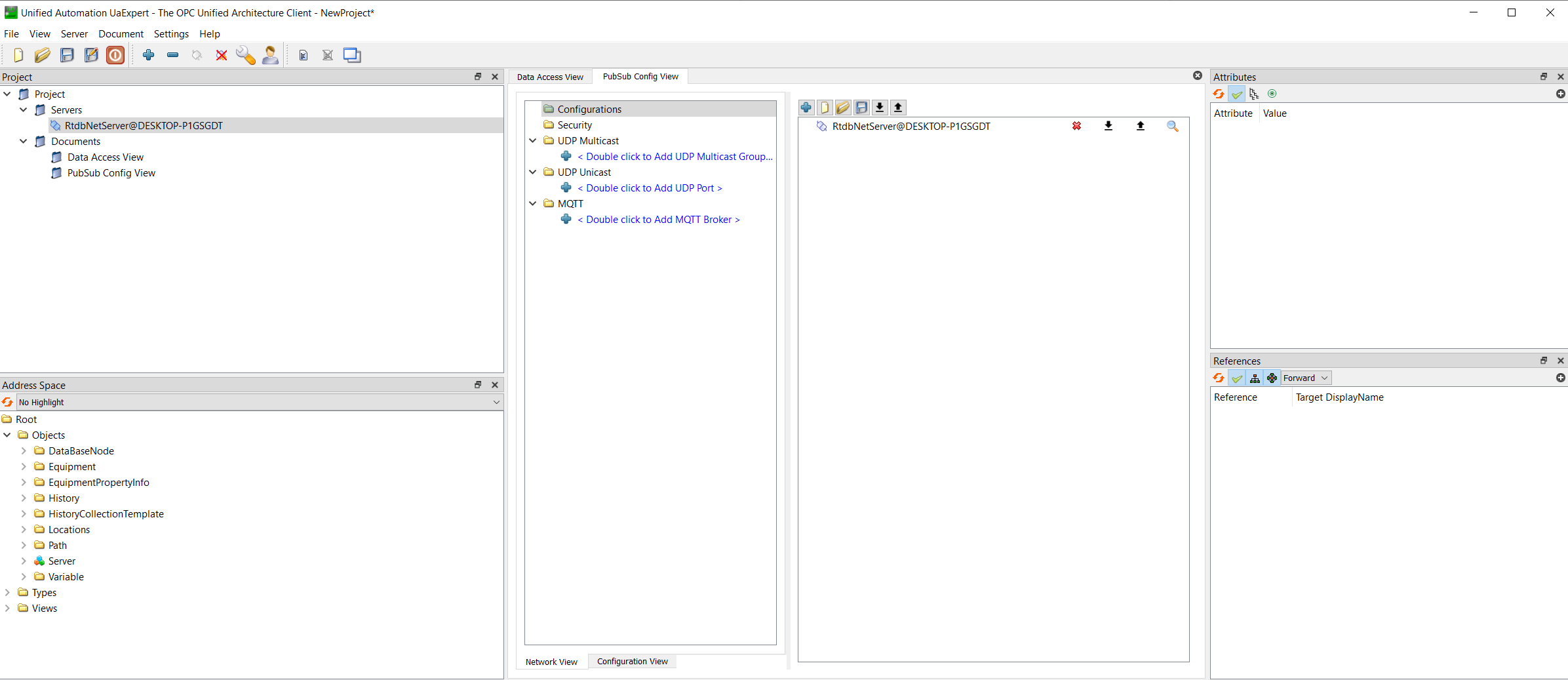Switch to the Data Access View tab
This screenshot has width=1568, height=680.
[550, 77]
